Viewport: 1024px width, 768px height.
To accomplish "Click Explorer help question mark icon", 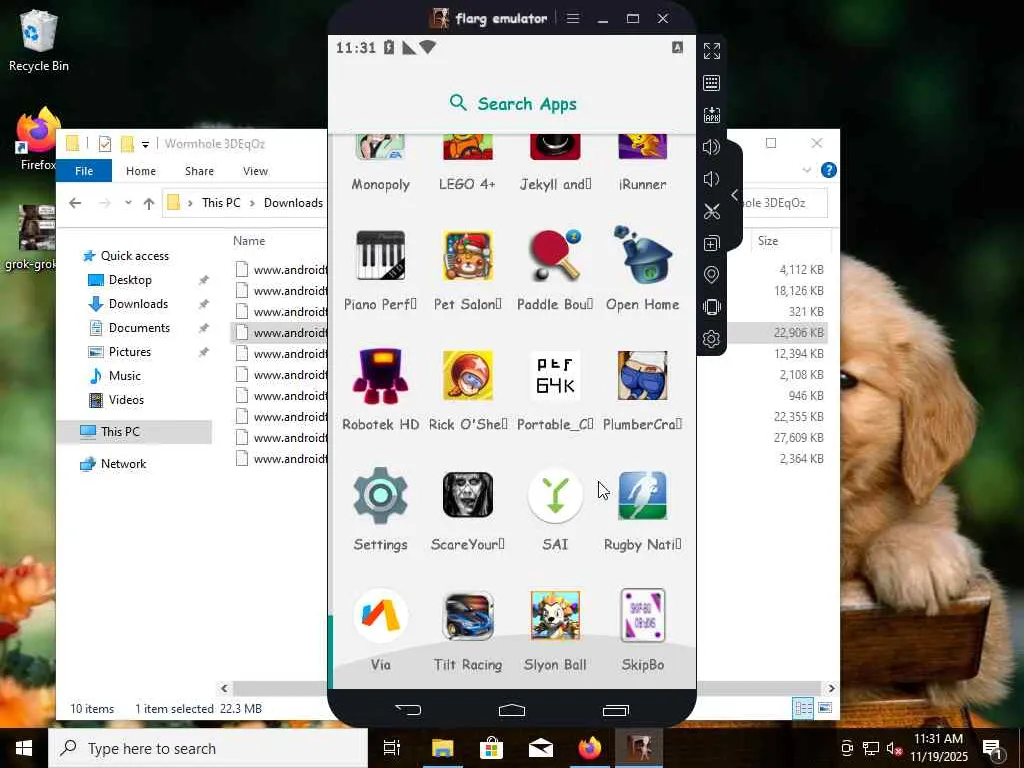I will 829,170.
